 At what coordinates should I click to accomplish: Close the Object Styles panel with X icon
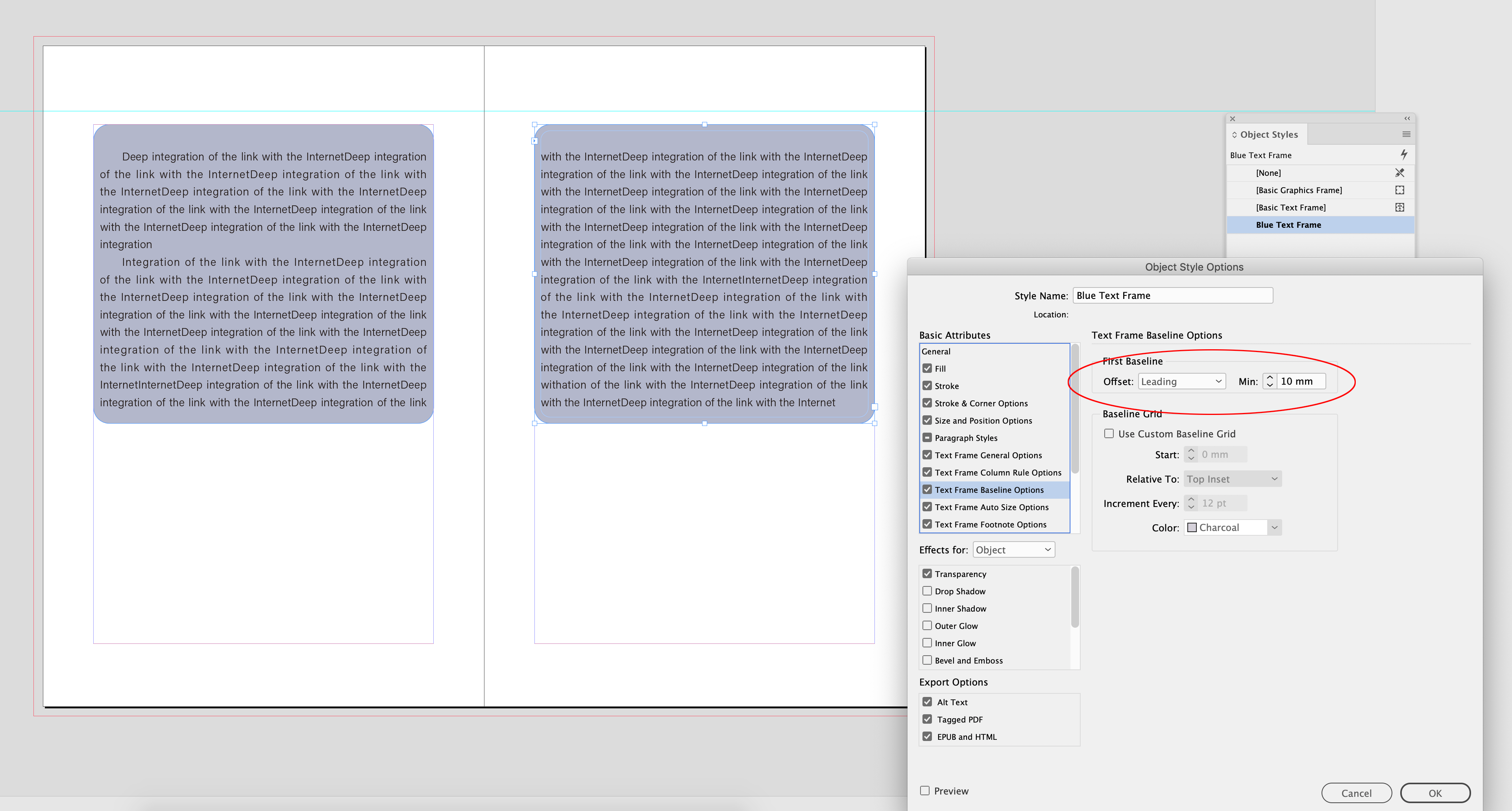pos(1233,118)
